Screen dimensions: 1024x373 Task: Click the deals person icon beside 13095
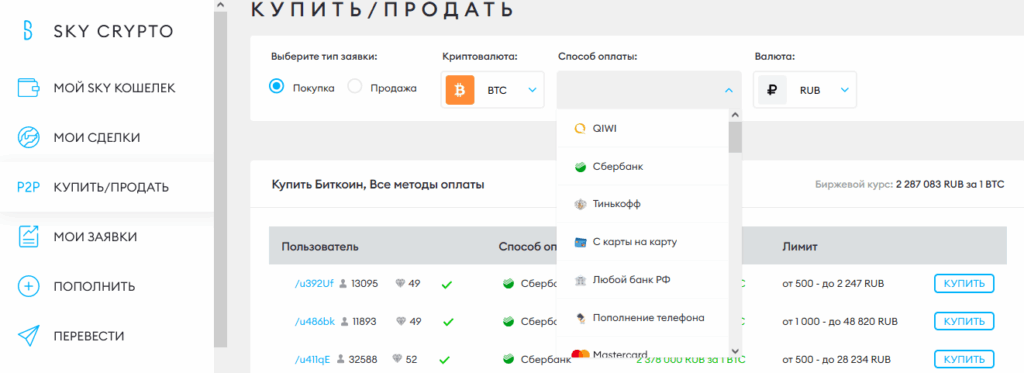click(344, 284)
